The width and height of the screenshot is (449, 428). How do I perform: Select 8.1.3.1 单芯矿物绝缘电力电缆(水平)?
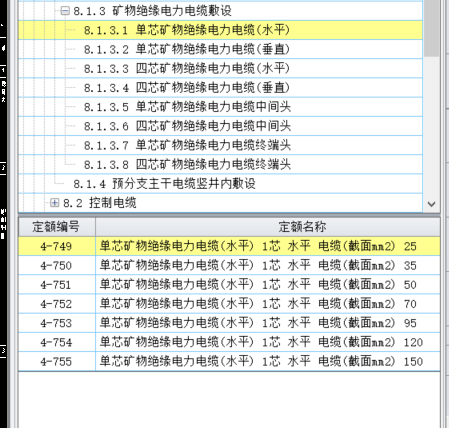[187, 30]
